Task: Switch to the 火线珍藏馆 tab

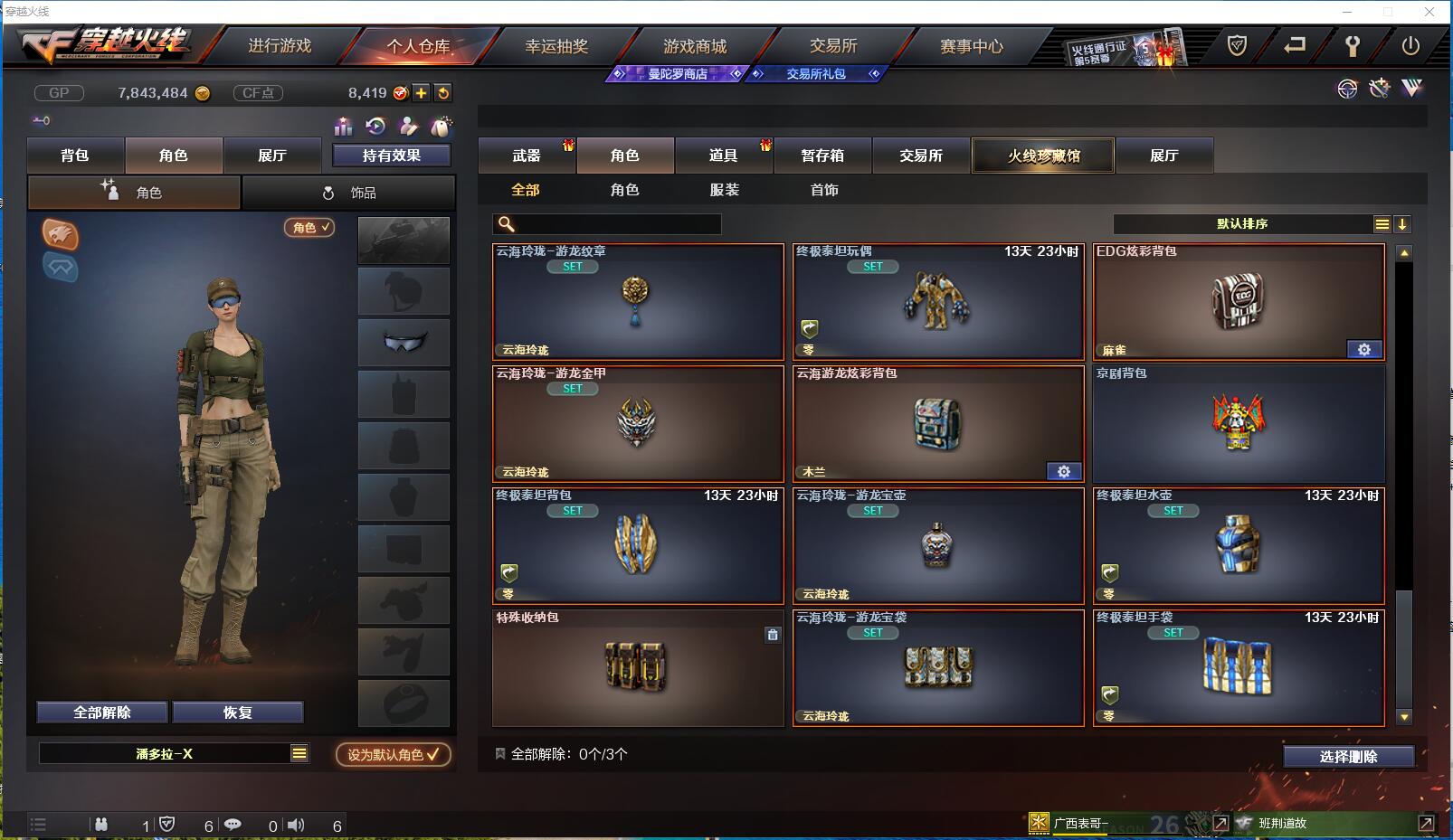Action: pos(1043,156)
